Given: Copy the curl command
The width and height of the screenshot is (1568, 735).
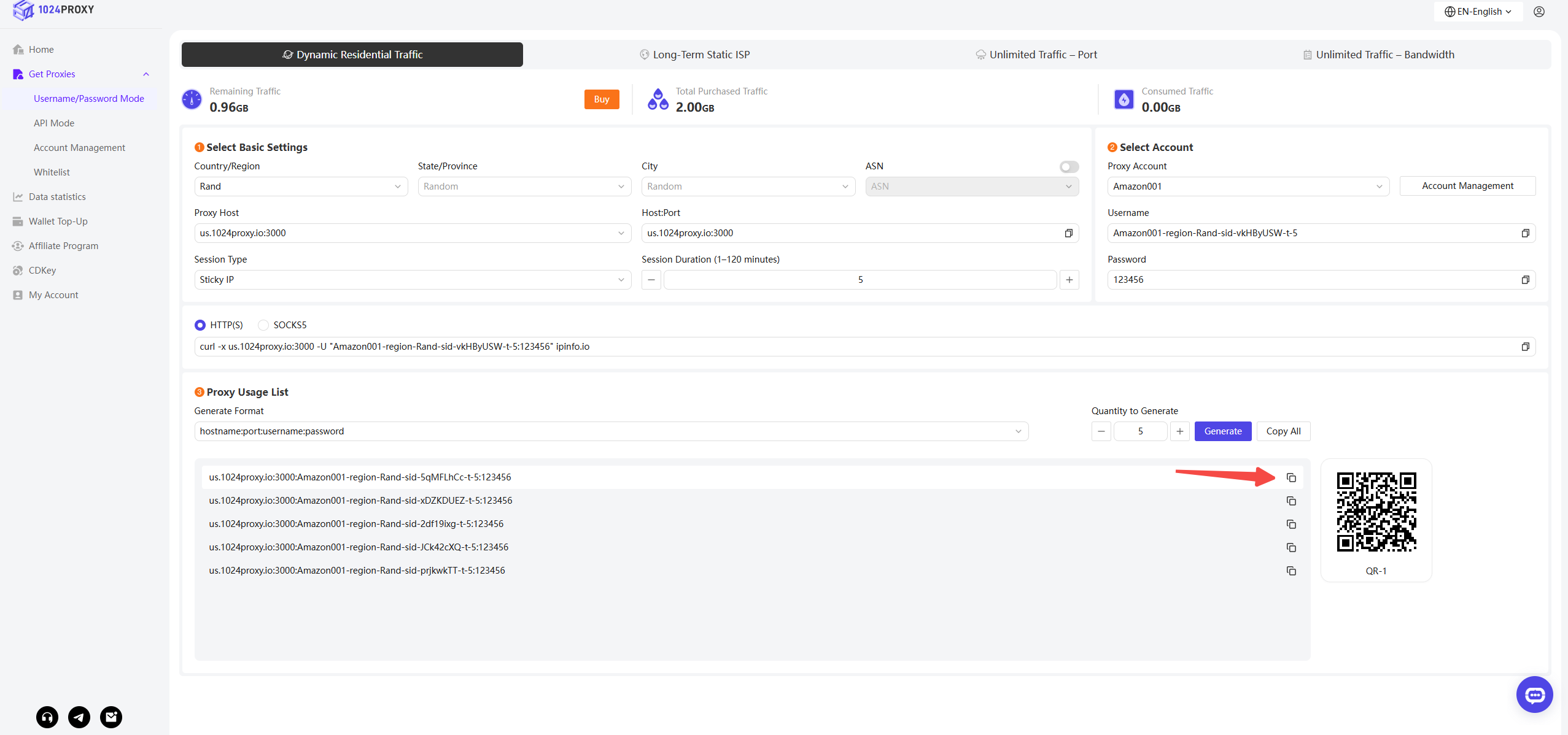Looking at the screenshot, I should tap(1525, 347).
